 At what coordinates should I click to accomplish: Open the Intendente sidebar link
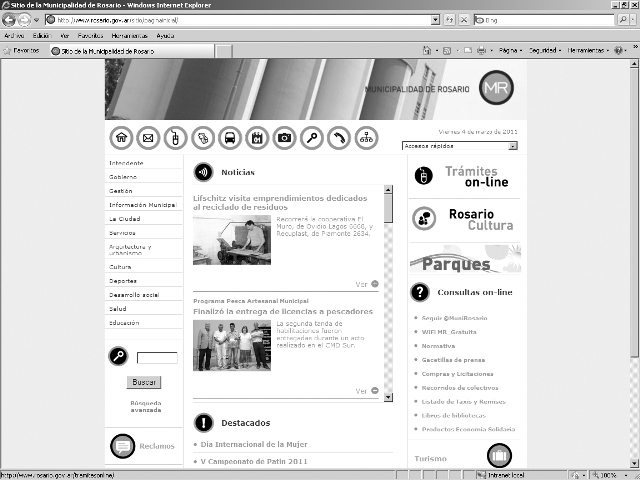126,163
